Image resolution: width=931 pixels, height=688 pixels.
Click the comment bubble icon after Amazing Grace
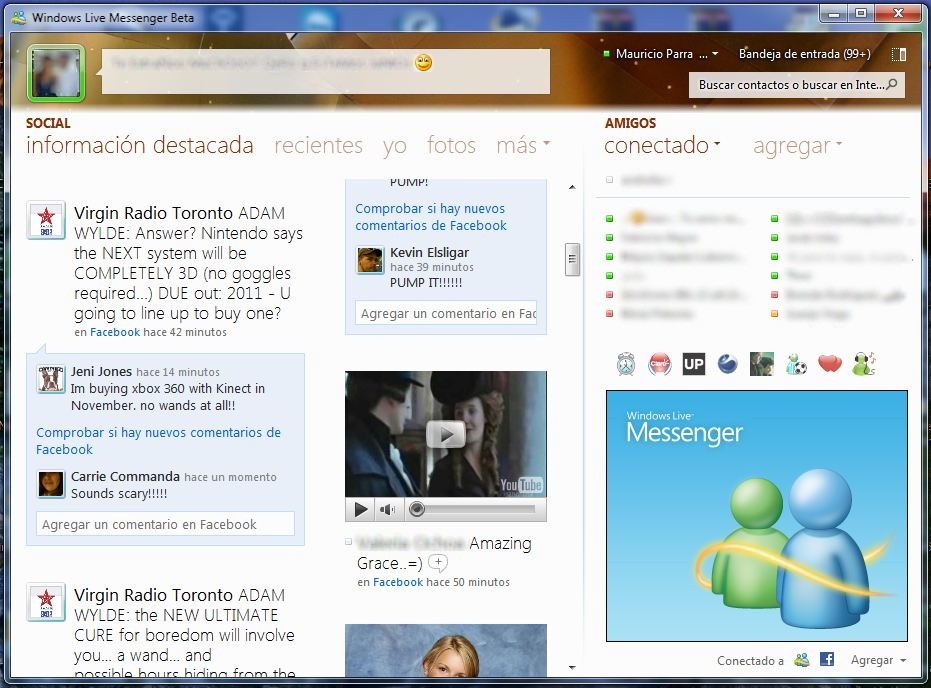coord(437,563)
